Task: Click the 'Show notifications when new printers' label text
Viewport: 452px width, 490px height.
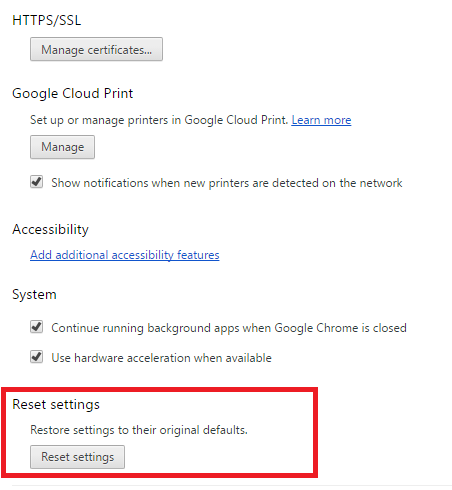Action: pos(227,183)
